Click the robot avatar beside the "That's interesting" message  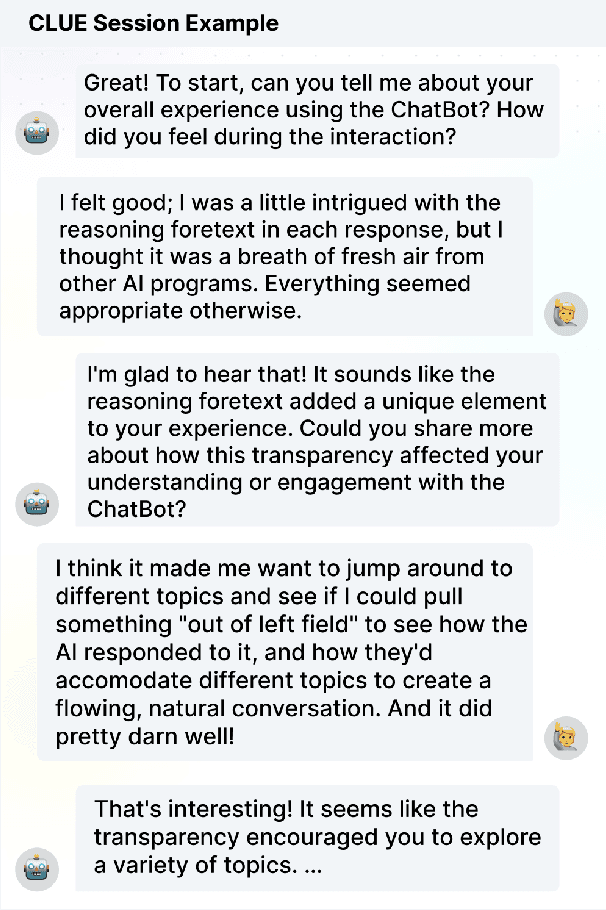coord(38,867)
